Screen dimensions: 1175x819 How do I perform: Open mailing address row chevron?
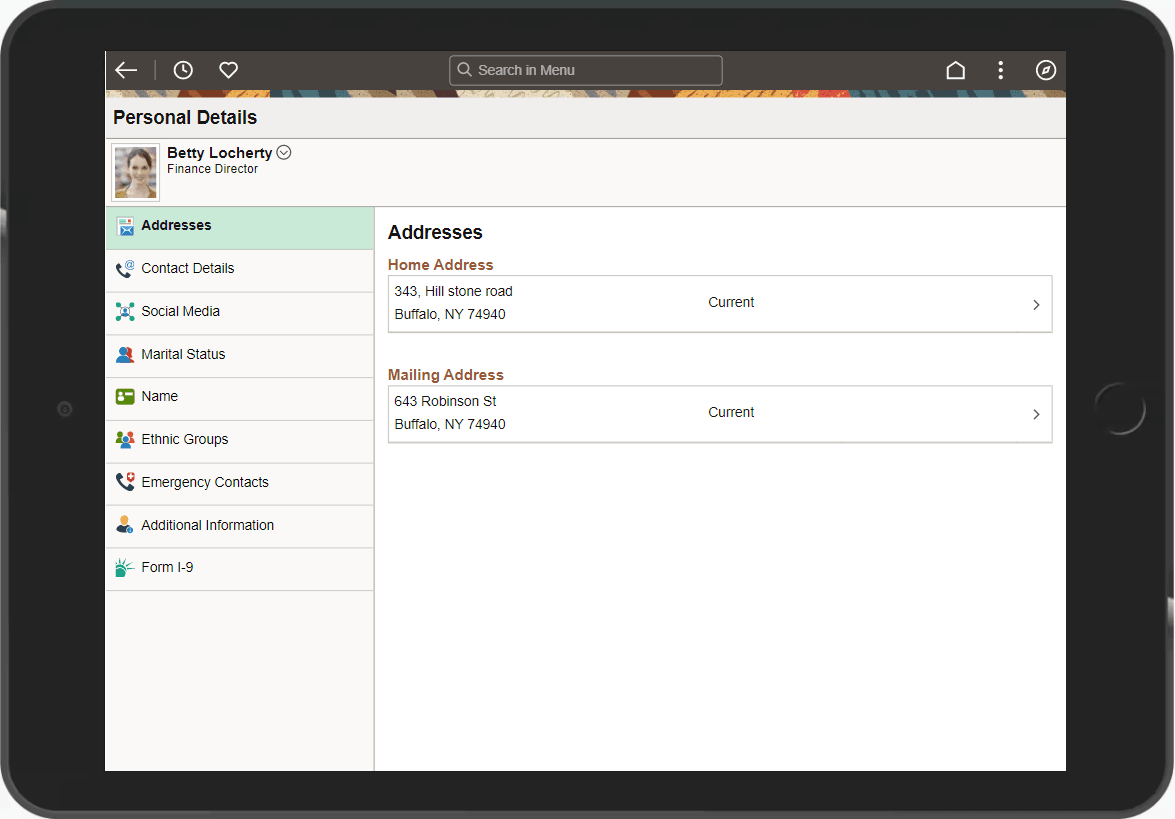click(1036, 414)
